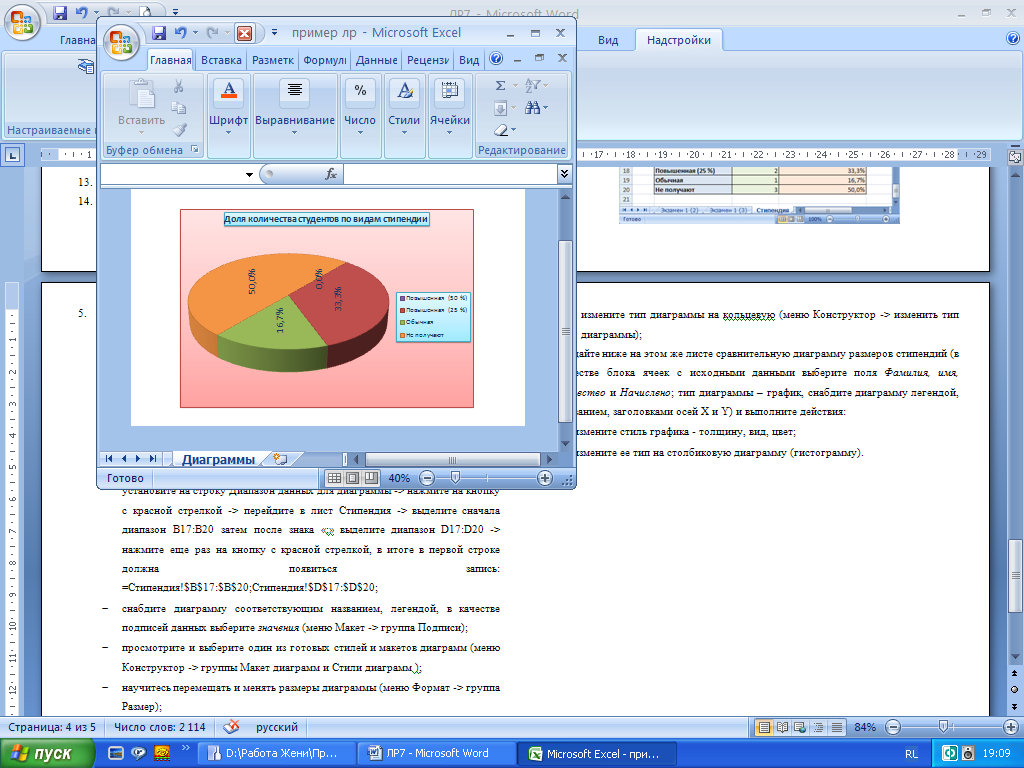Switch Excel to Page Layout view
Viewport: 1024px width, 768px height.
point(352,478)
